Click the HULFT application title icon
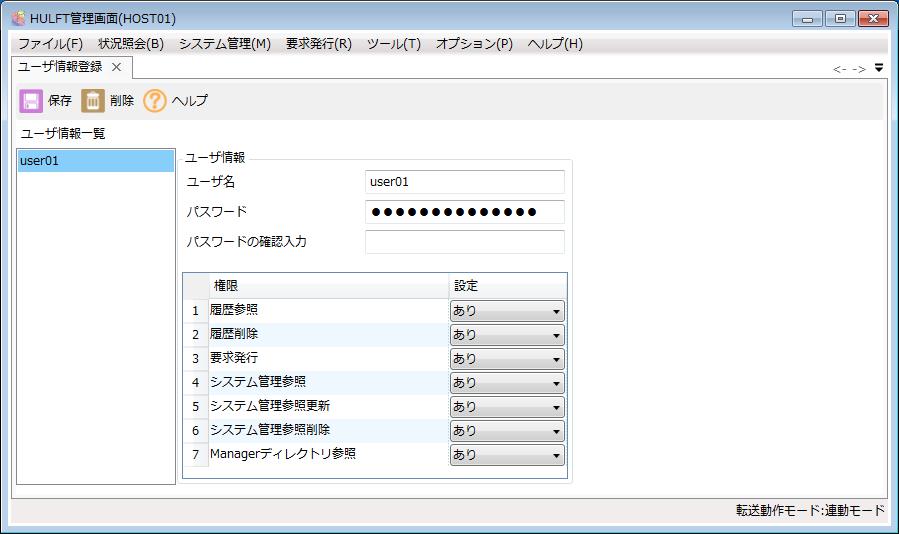 click(x=18, y=18)
